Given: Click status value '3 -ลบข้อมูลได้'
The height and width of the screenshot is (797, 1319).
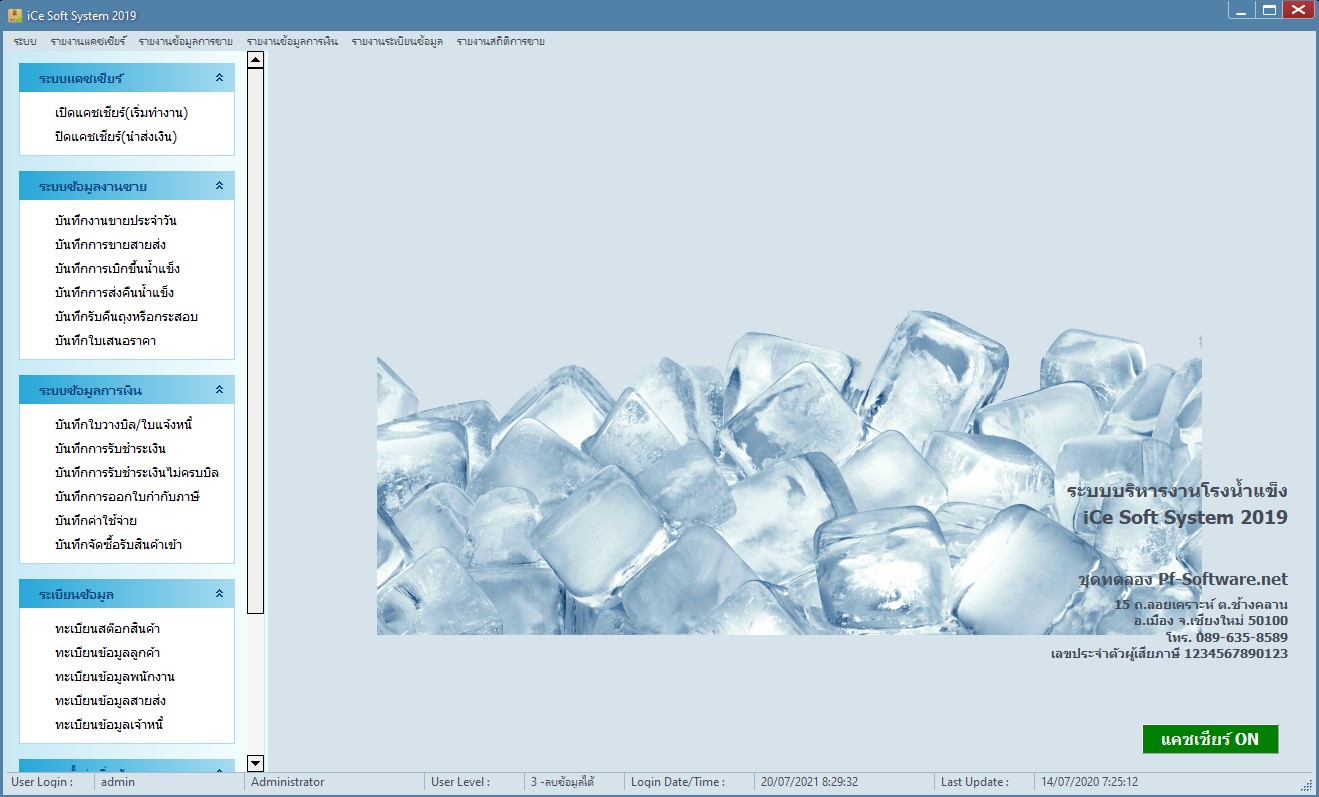Looking at the screenshot, I should [x=562, y=782].
